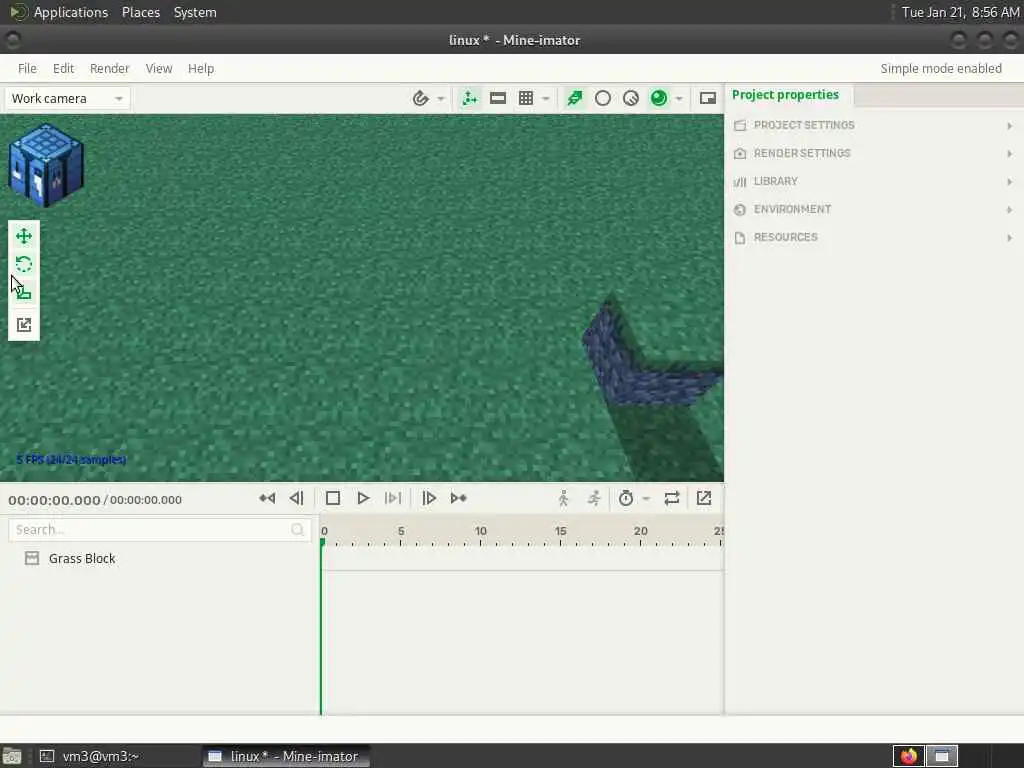
Task: Open the View menu
Action: [159, 69]
